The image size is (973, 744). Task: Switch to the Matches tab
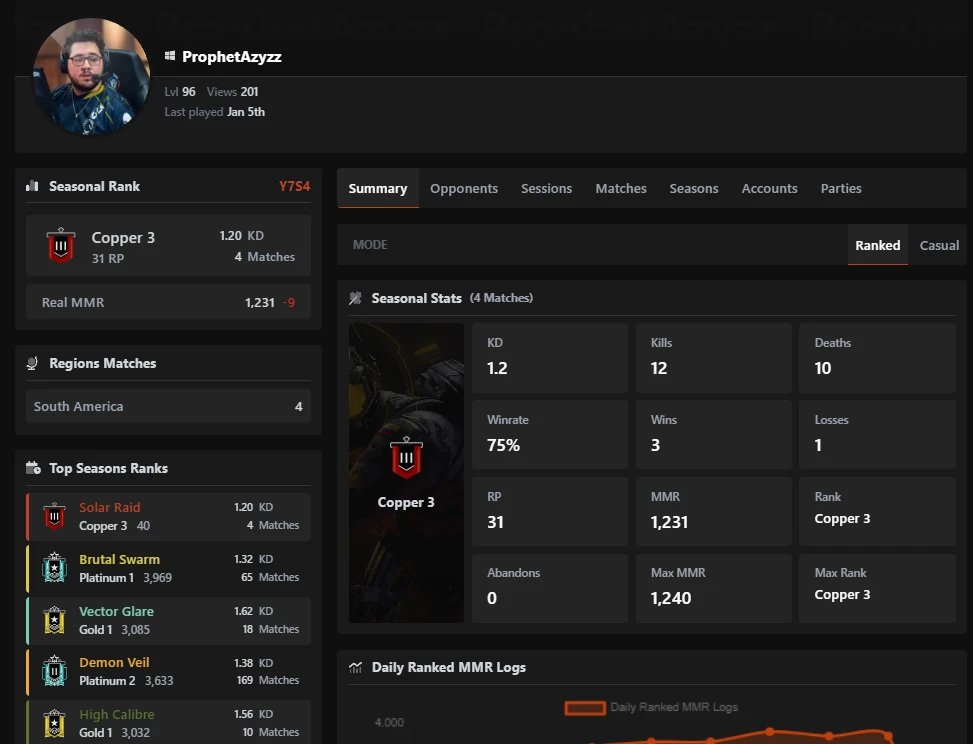(x=621, y=188)
